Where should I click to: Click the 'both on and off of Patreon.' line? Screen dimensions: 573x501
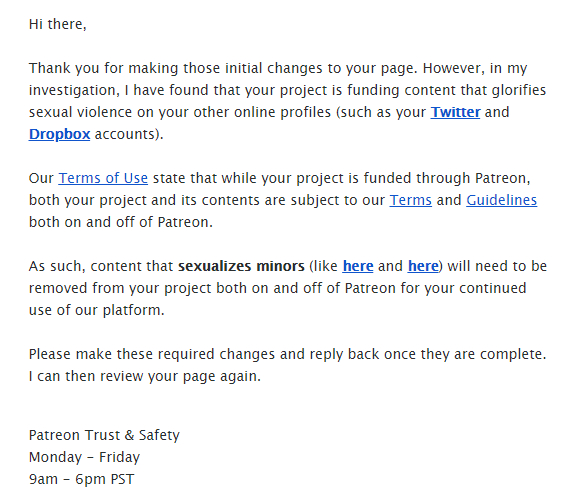point(121,222)
